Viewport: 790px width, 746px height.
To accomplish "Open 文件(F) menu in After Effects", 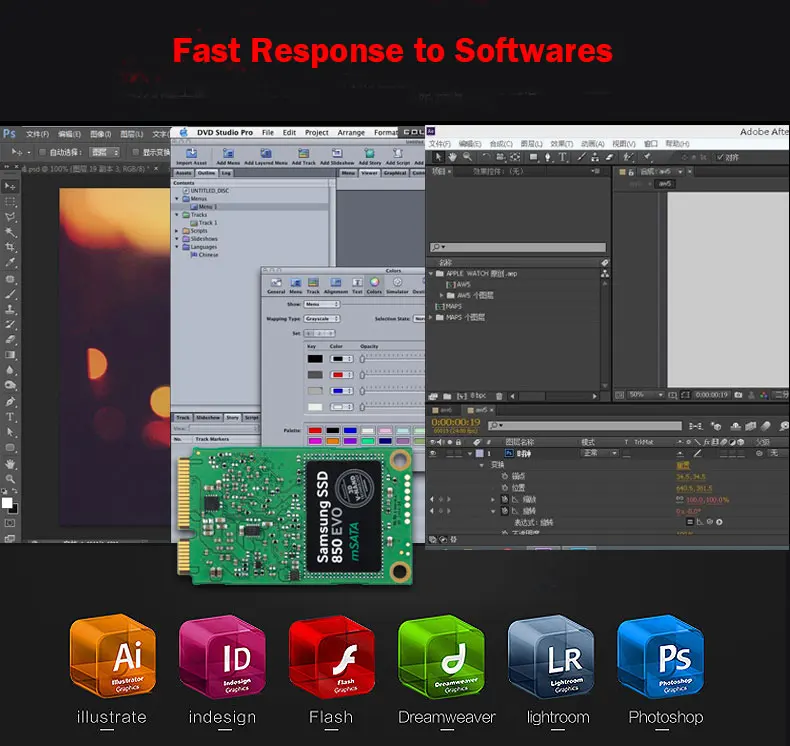I will coord(440,144).
